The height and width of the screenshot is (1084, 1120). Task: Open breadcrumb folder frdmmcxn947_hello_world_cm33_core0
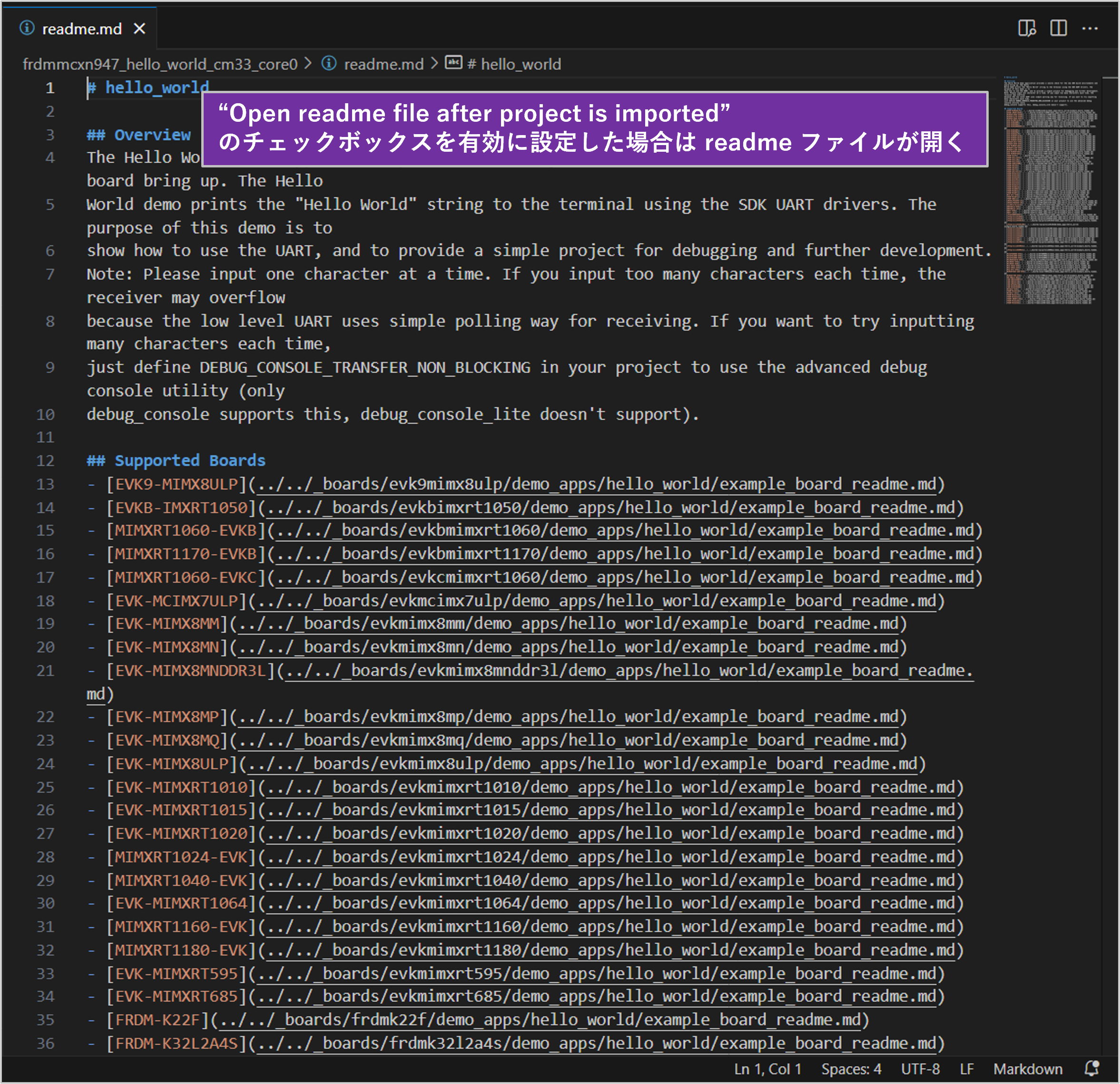[x=160, y=64]
